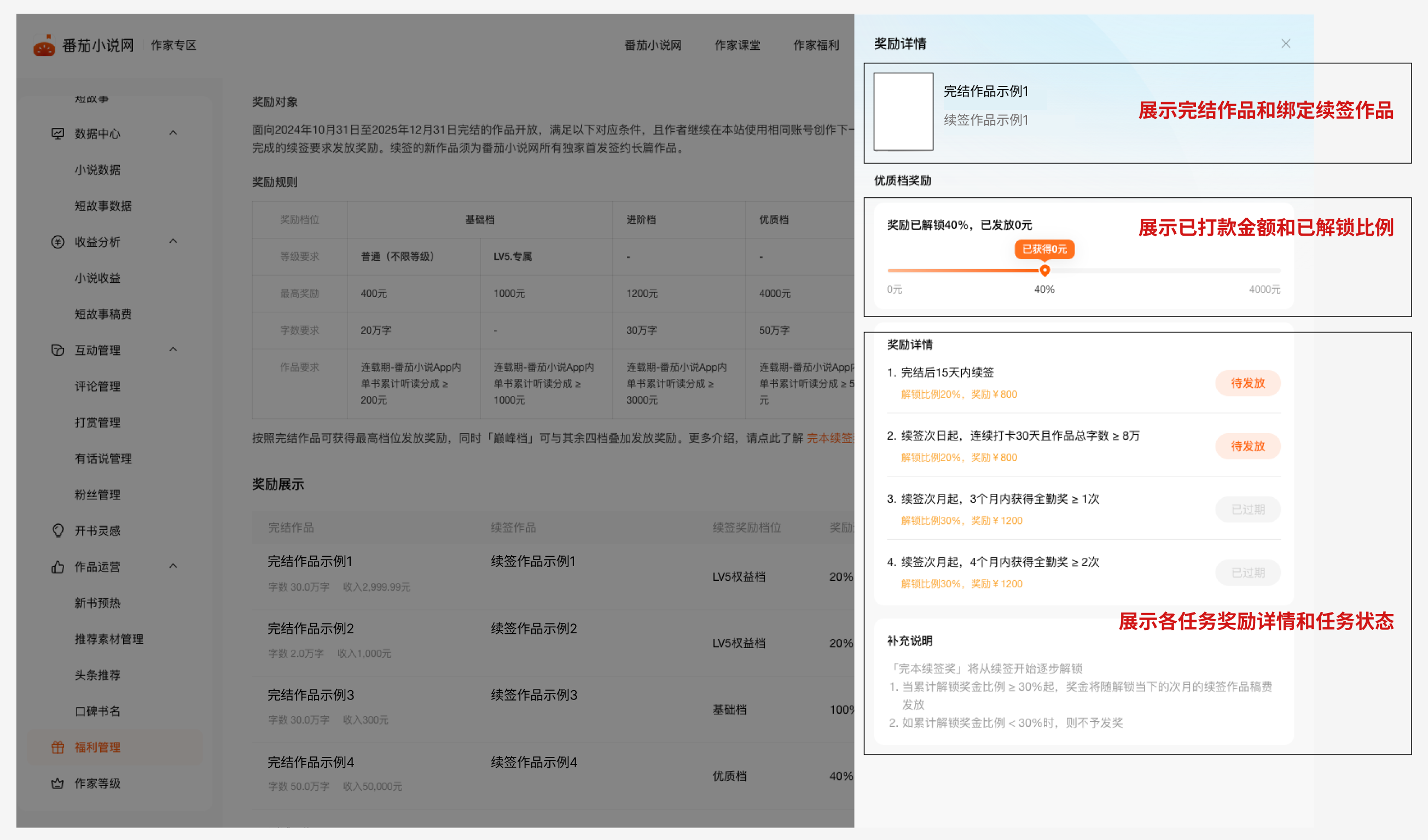Collapse the 作品运营 section chevron

[x=173, y=566]
